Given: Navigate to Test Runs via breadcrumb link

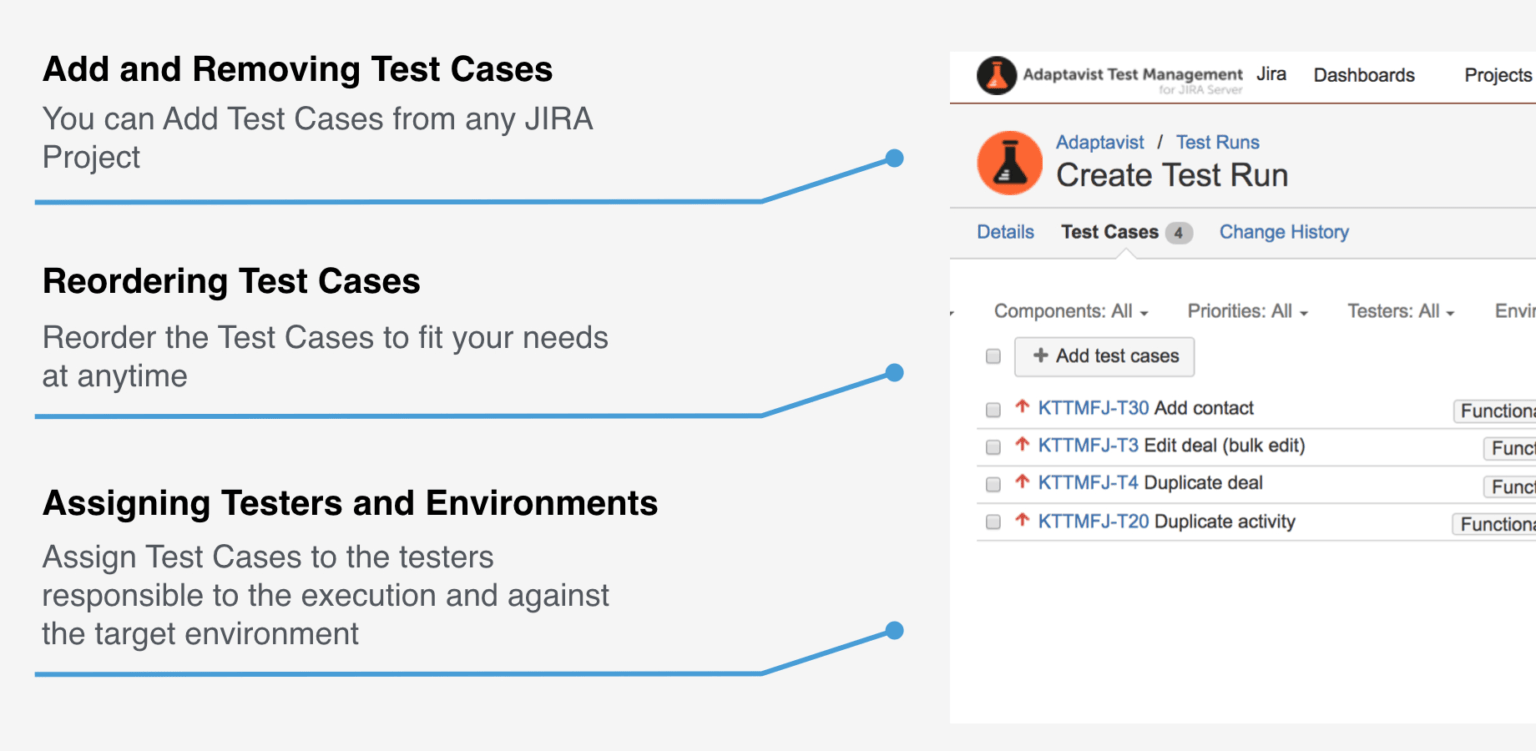Looking at the screenshot, I should (x=1217, y=142).
